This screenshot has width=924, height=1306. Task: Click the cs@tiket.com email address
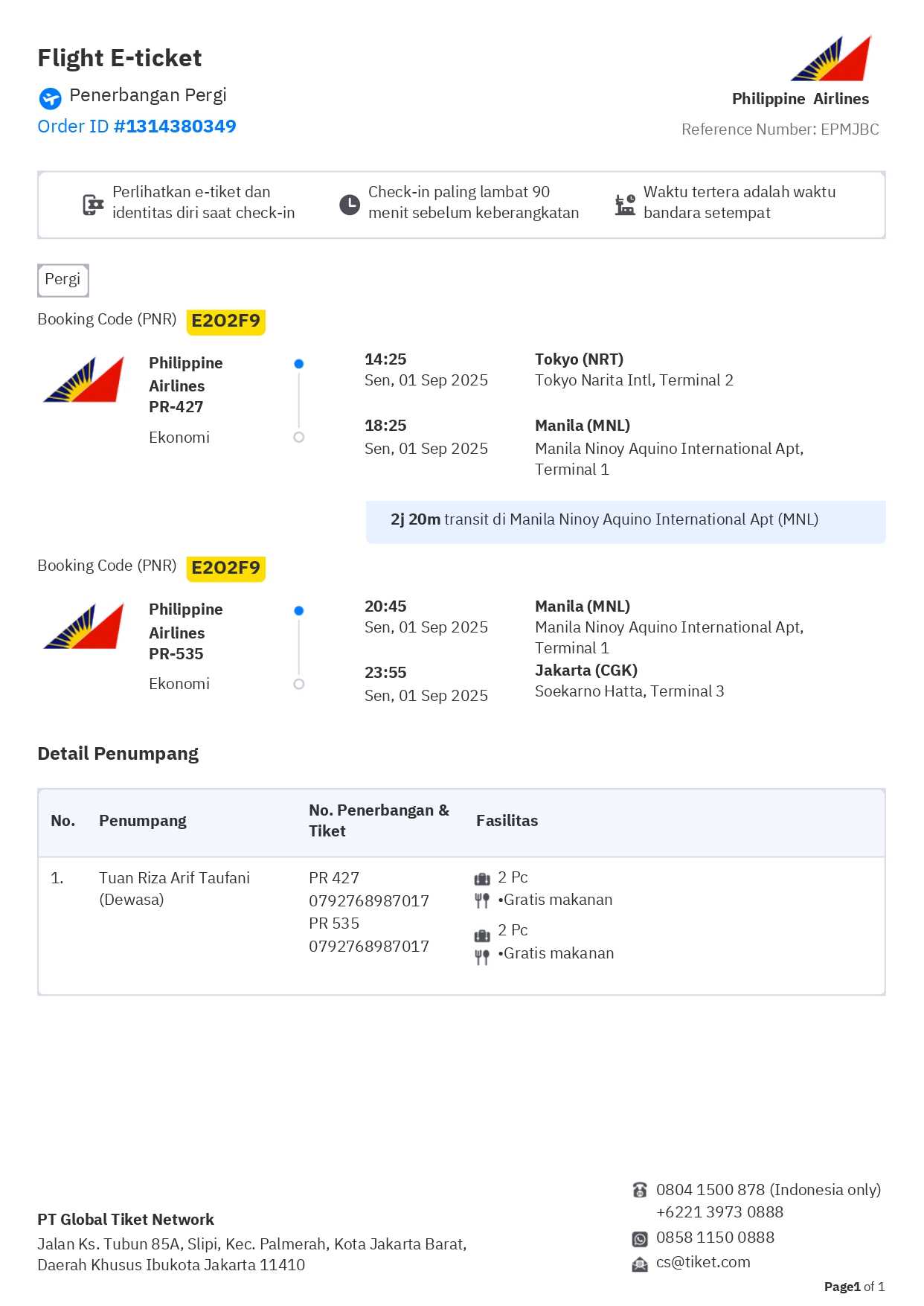click(703, 1262)
